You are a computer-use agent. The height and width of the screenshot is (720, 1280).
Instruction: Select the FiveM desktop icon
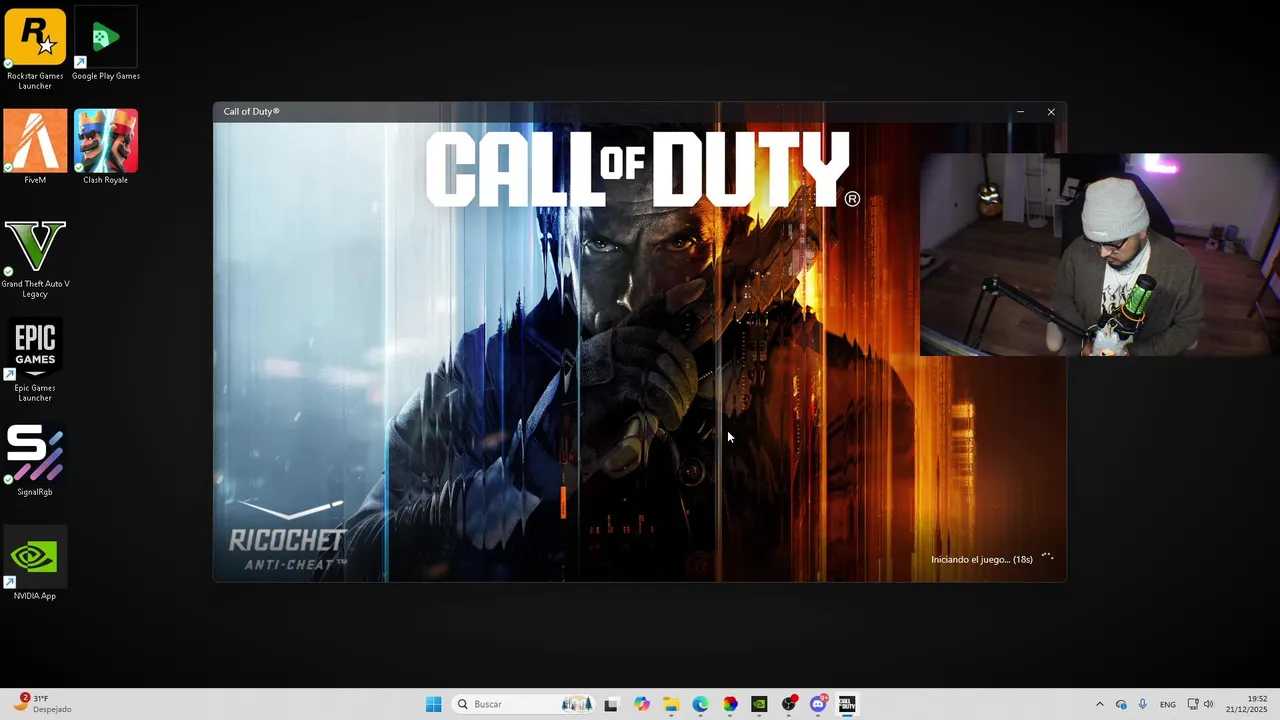click(x=35, y=146)
